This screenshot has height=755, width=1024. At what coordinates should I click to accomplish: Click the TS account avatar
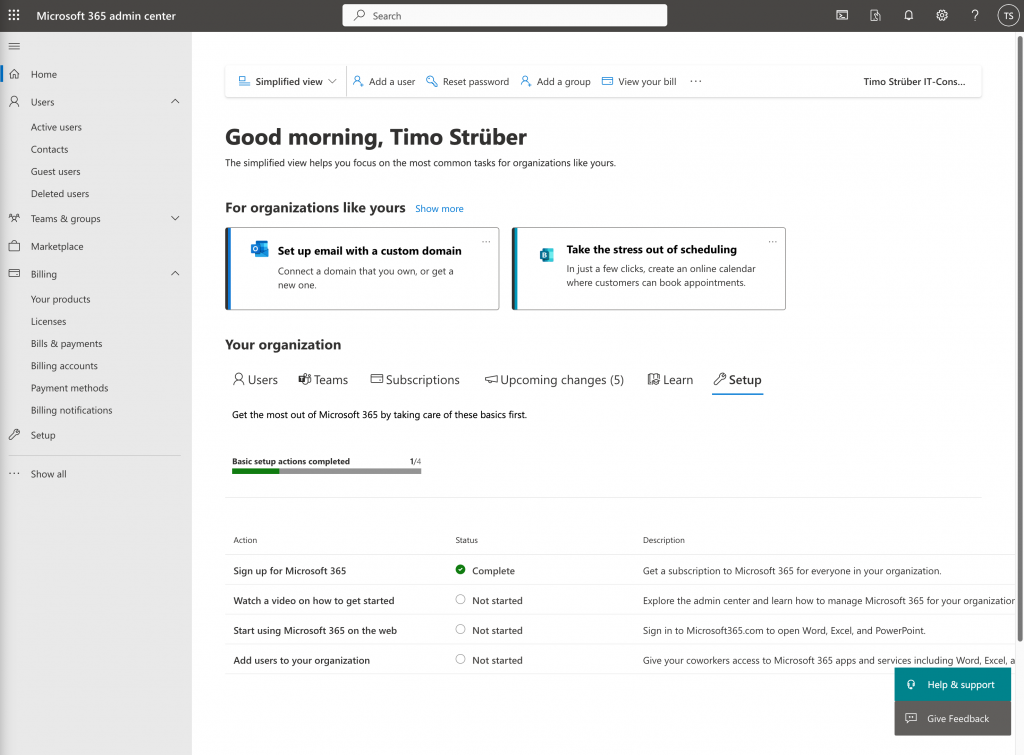(1007, 16)
